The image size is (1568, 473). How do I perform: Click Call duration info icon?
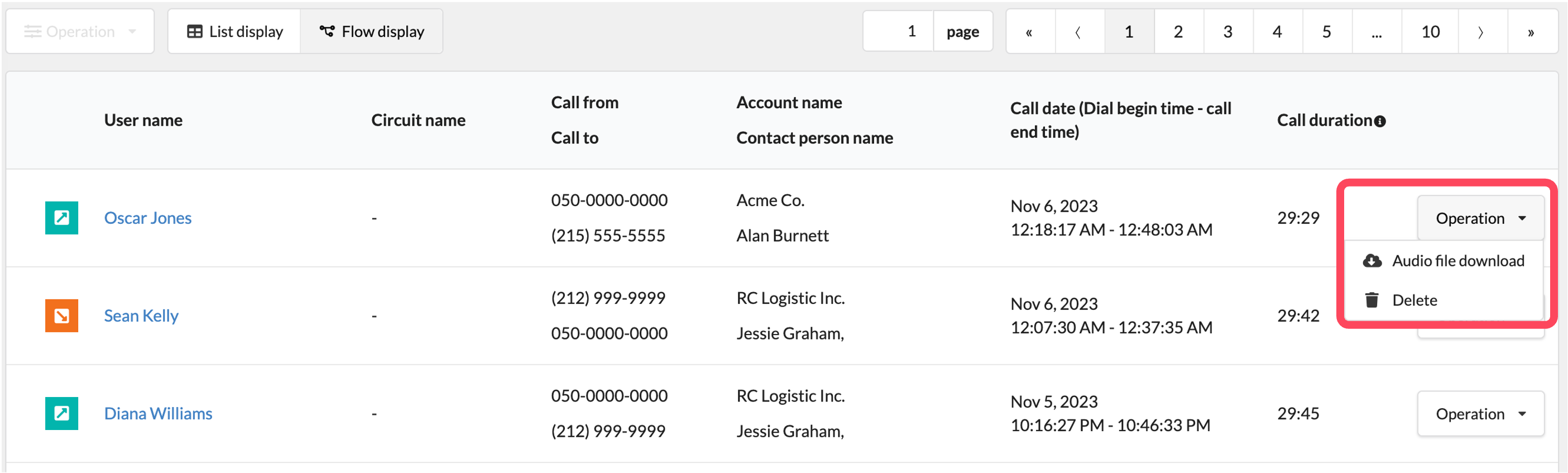(x=1380, y=122)
